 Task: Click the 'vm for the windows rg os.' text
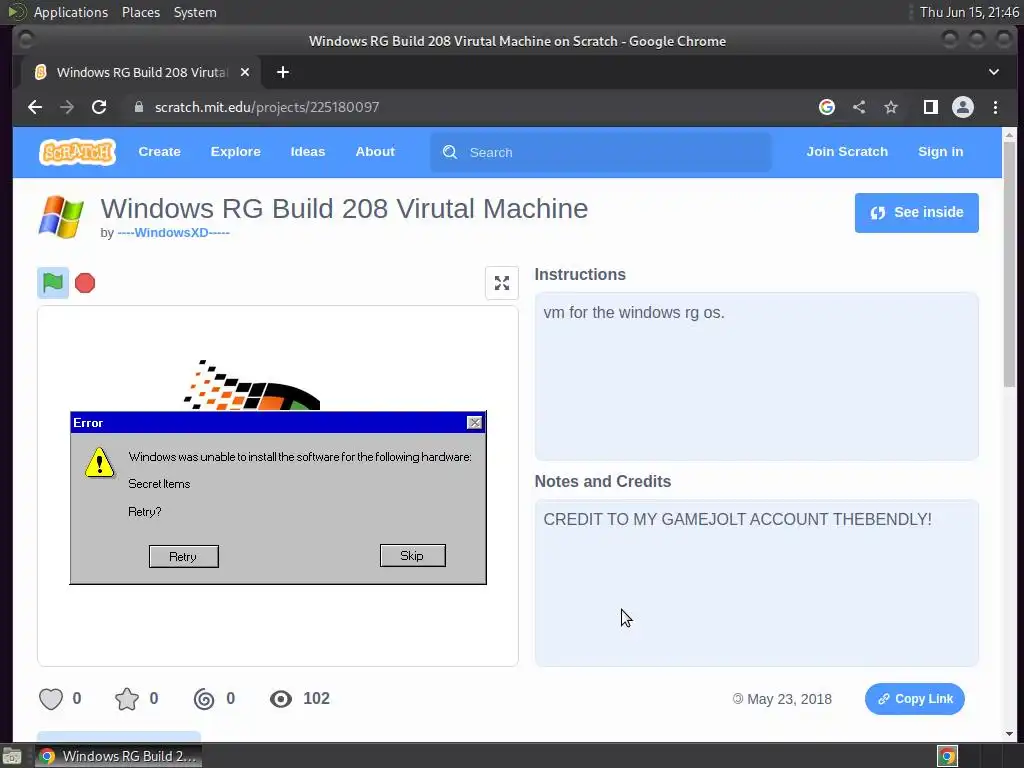tap(633, 312)
